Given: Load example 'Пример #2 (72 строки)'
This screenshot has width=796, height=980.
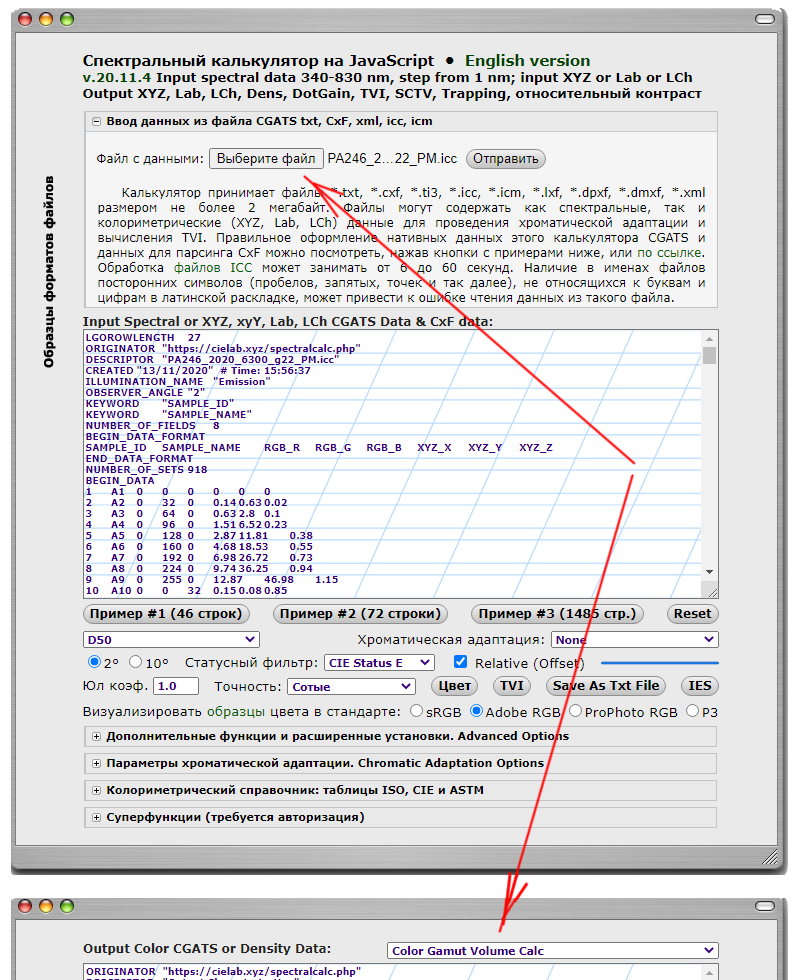Looking at the screenshot, I should click(x=357, y=614).
